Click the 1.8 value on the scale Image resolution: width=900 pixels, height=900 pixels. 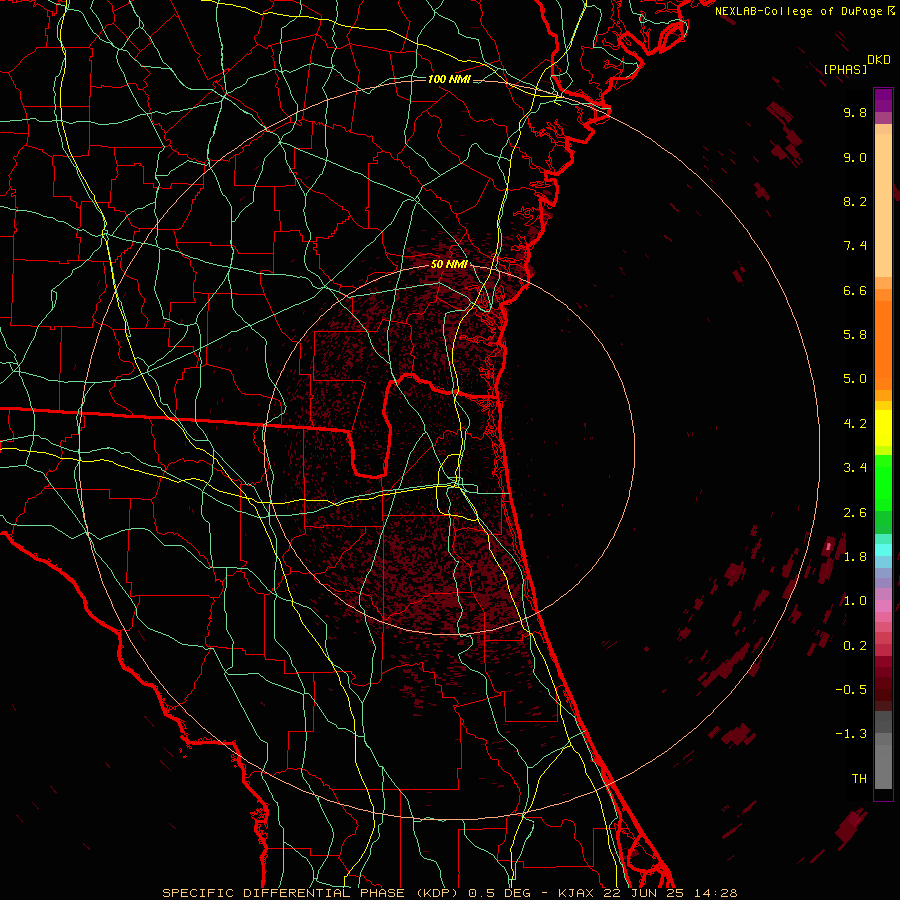click(855, 557)
